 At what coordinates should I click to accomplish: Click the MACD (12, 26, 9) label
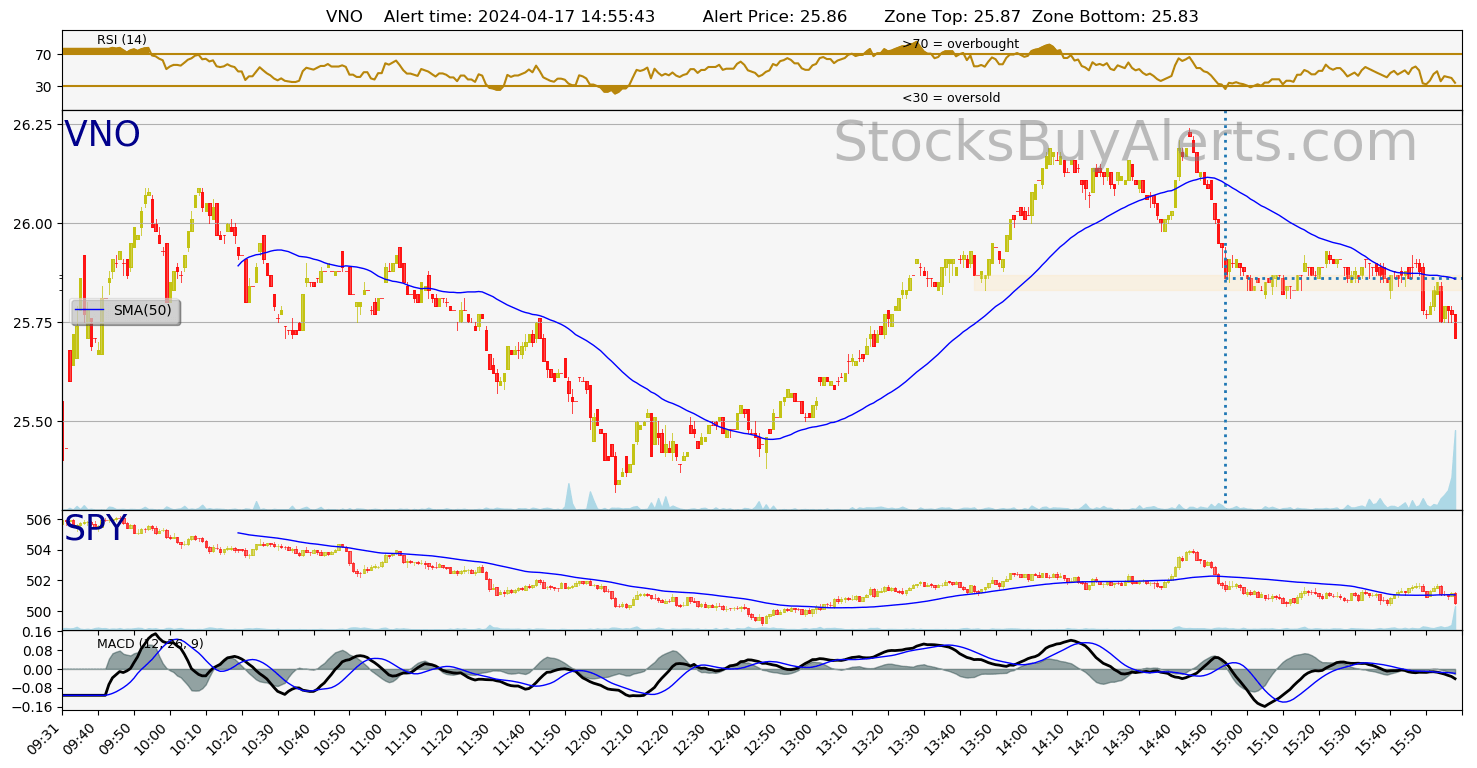(150, 644)
